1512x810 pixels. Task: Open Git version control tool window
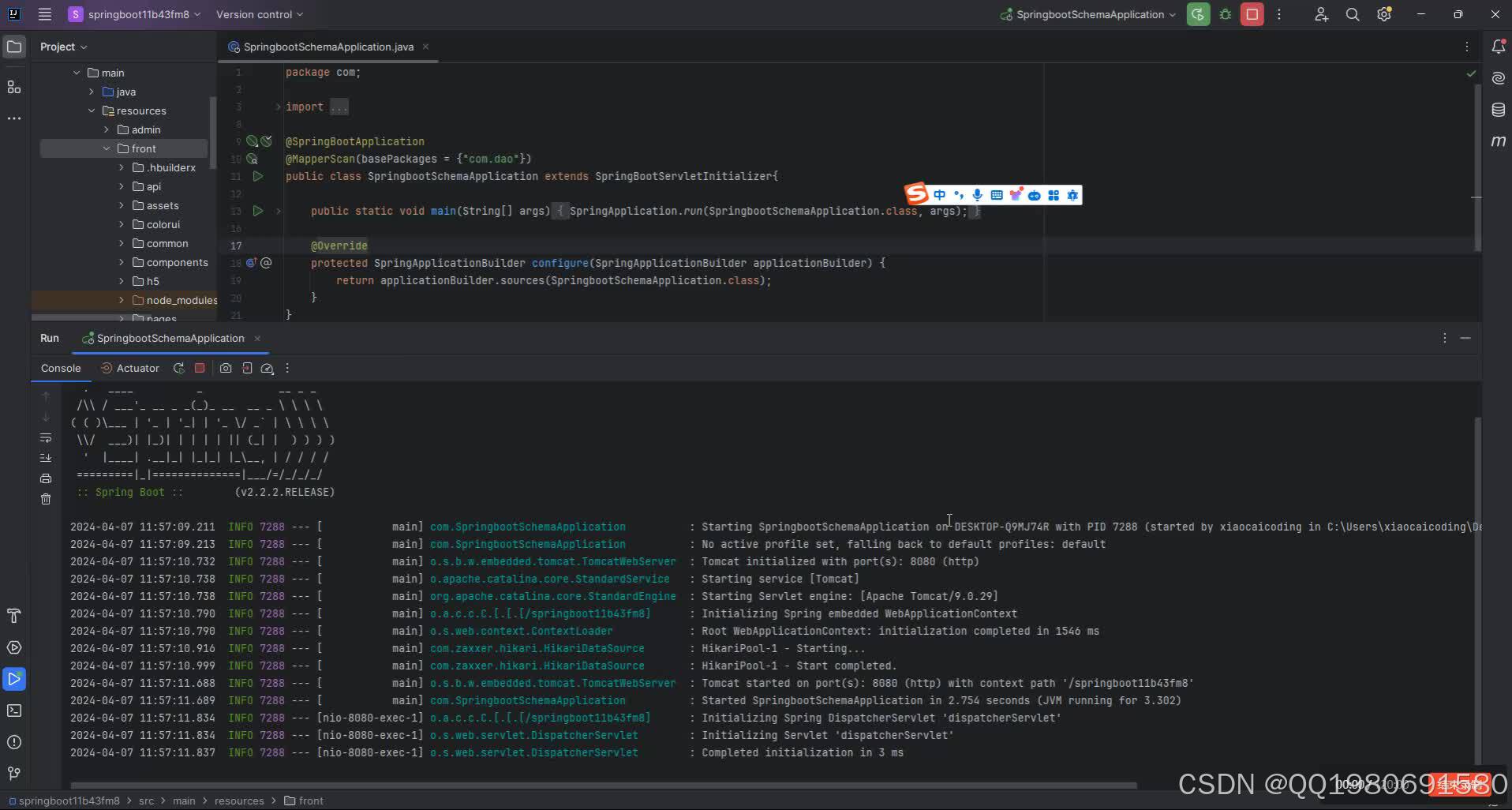point(14,774)
